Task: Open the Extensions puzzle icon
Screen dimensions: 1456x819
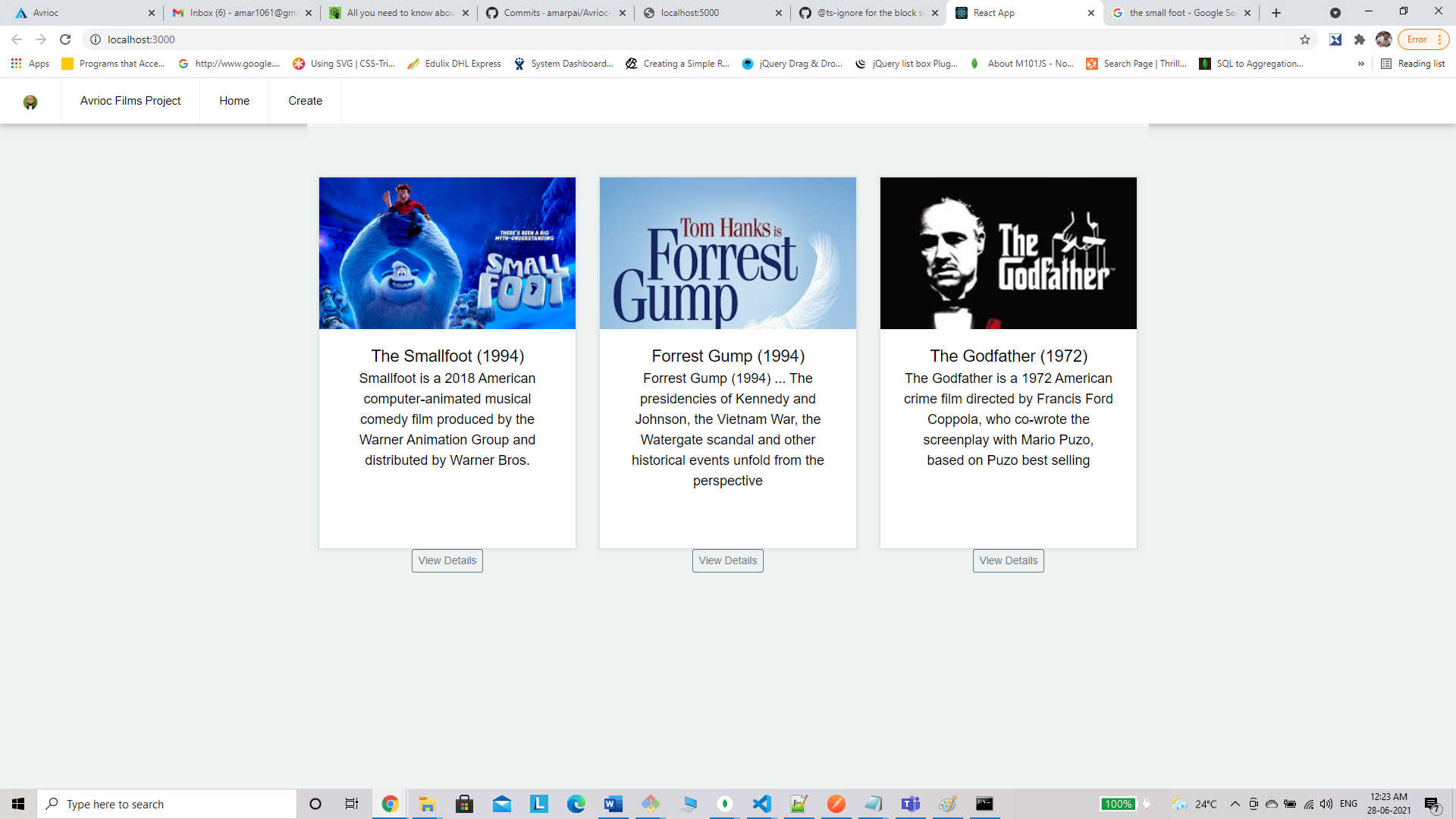Action: click(1360, 39)
